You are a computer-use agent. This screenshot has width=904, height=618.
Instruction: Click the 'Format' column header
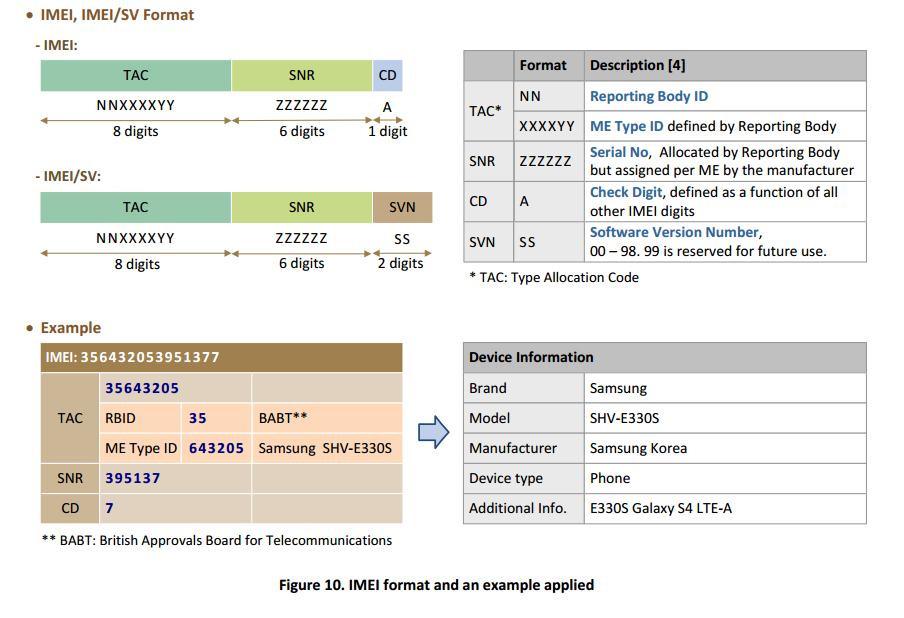point(549,66)
